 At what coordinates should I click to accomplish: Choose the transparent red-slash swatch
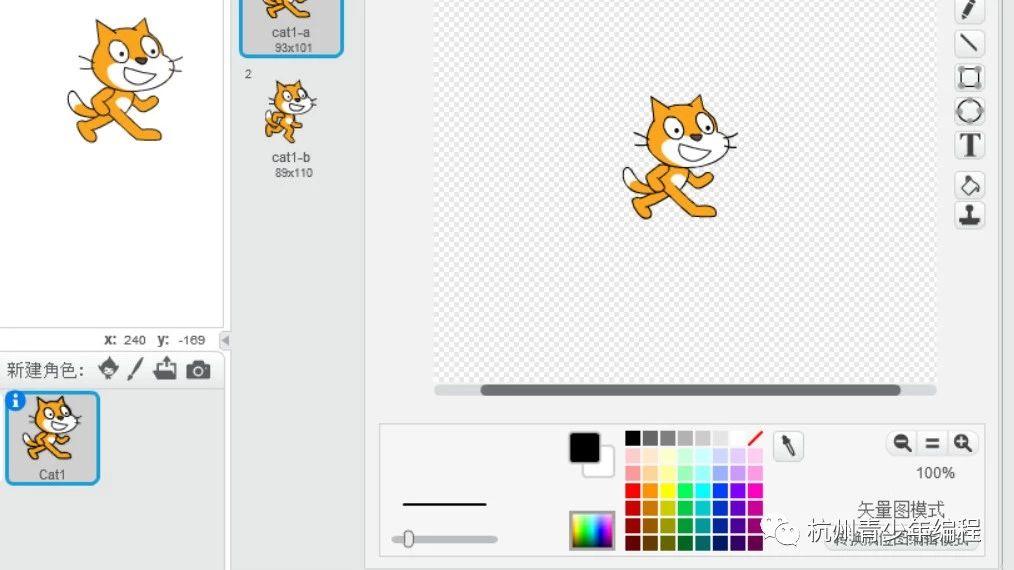point(755,439)
